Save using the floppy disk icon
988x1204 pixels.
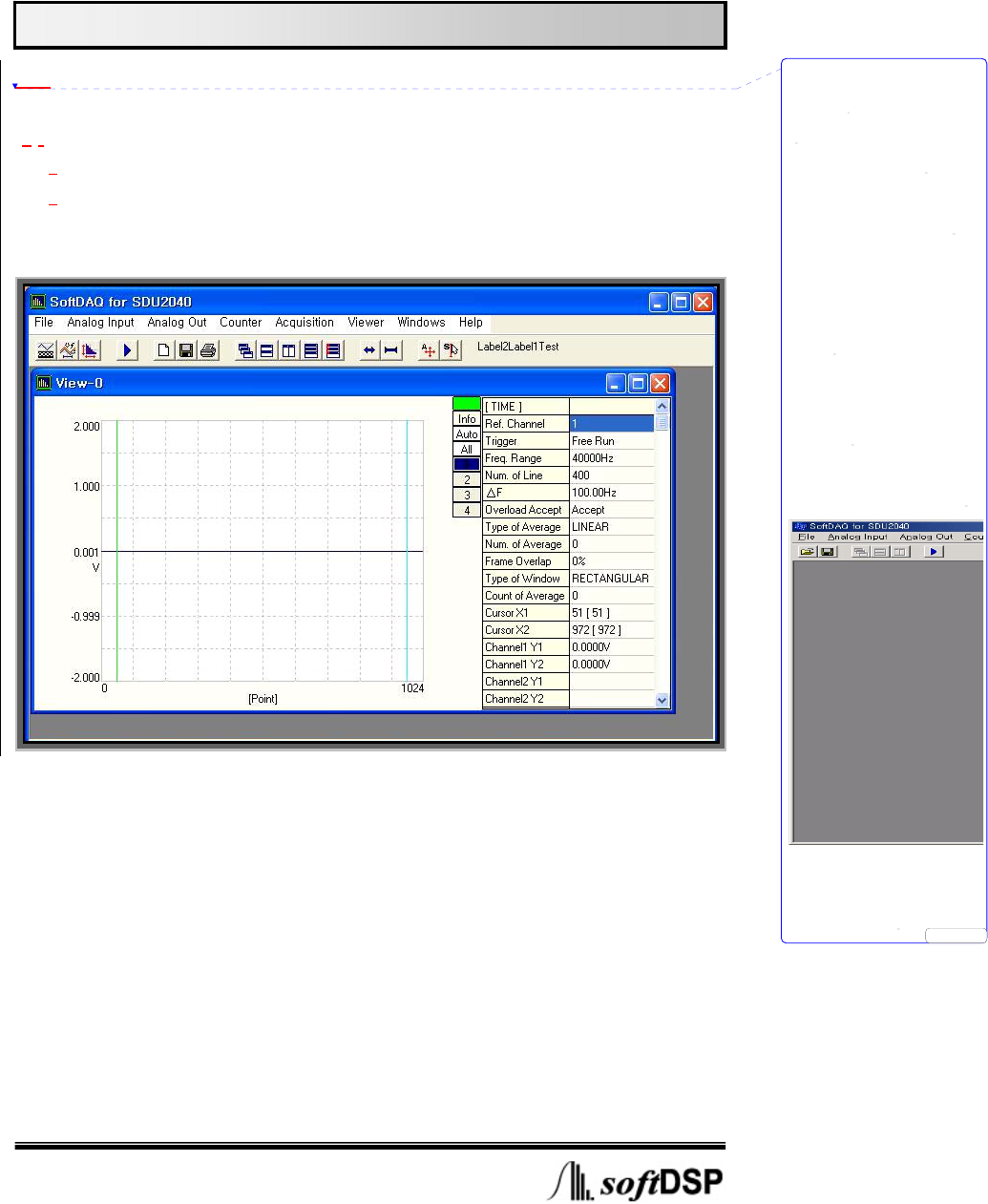(x=186, y=350)
